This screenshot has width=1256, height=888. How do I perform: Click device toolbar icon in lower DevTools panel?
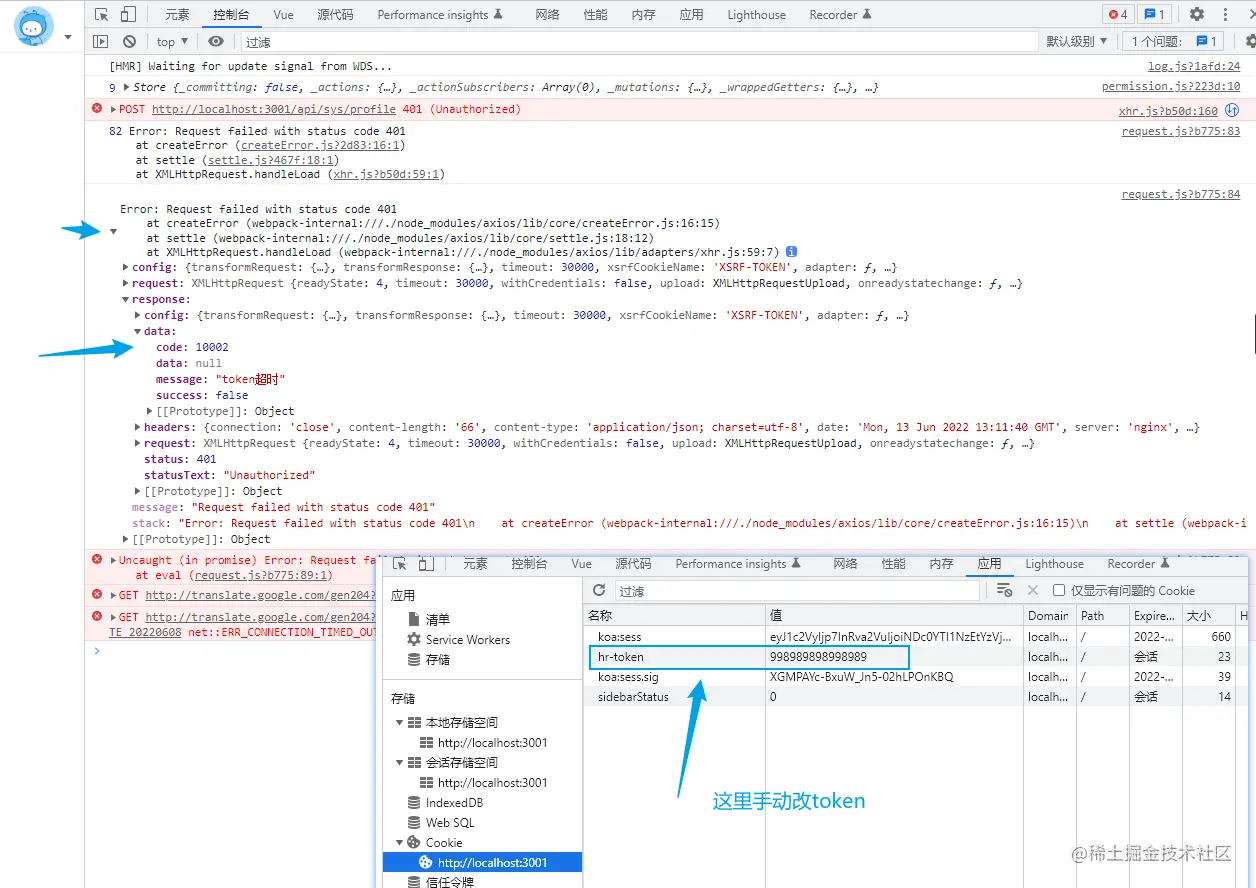point(427,564)
